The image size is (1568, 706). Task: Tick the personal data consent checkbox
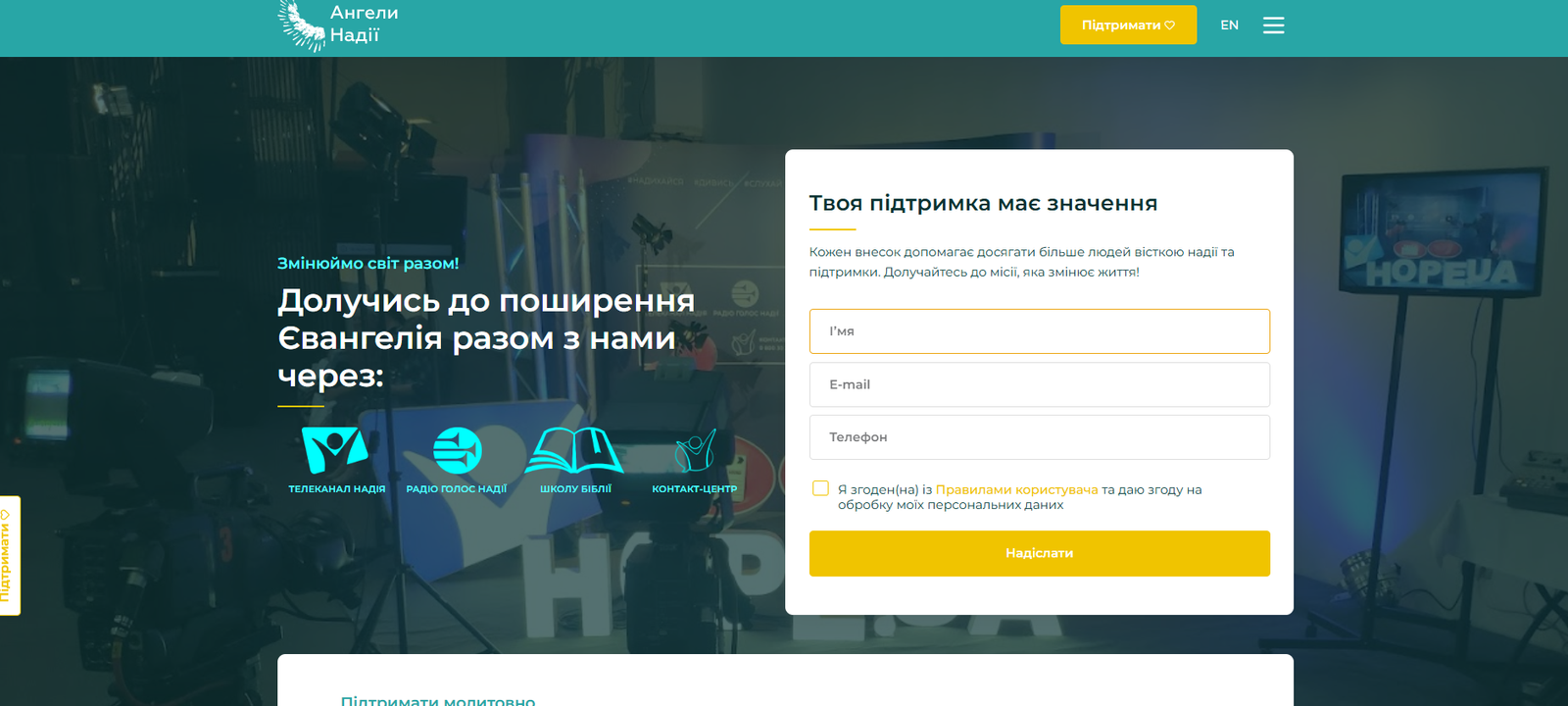coord(820,488)
